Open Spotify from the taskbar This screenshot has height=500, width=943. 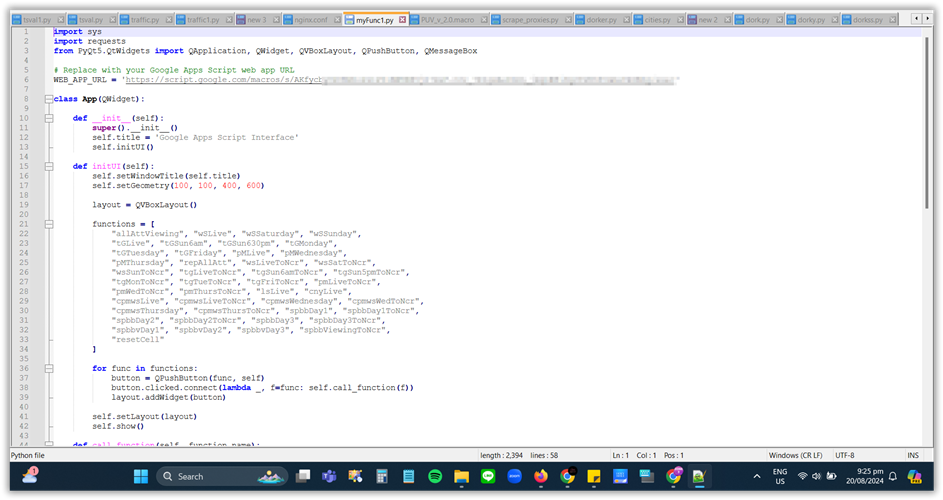click(x=435, y=477)
